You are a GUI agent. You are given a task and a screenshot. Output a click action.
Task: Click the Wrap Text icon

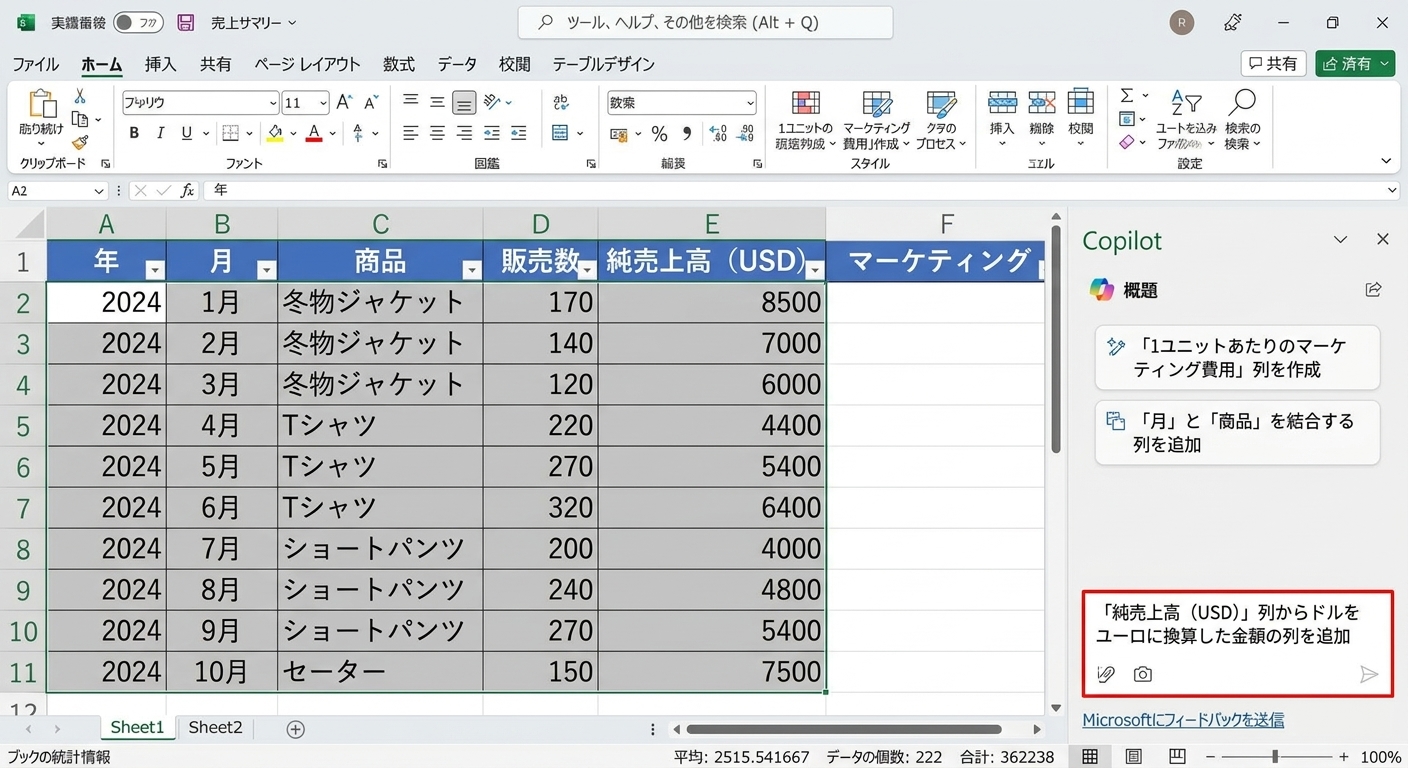coord(560,102)
